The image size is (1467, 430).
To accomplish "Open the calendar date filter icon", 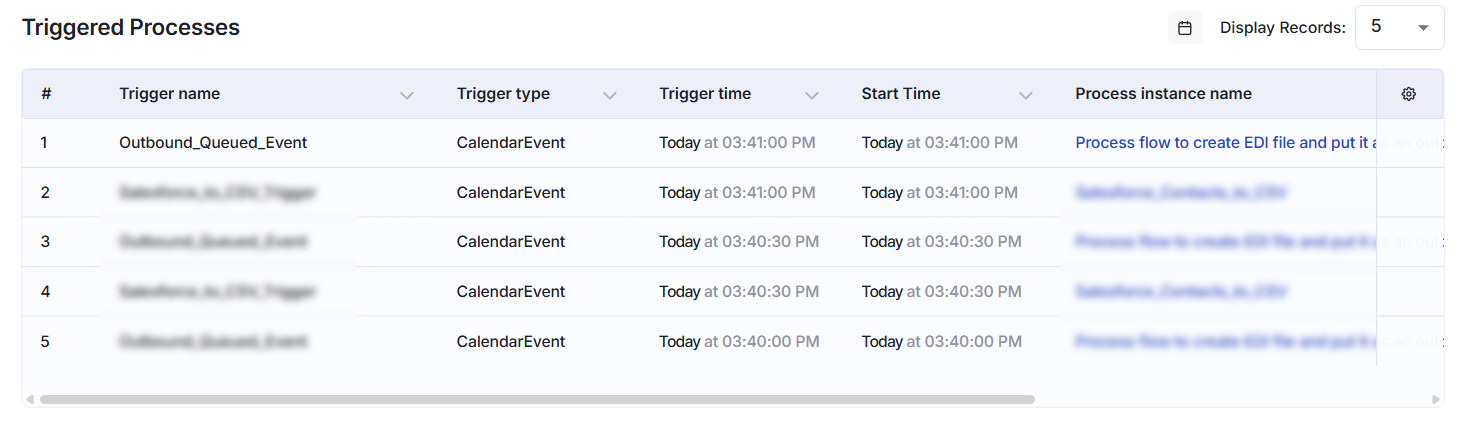I will 1184,28.
